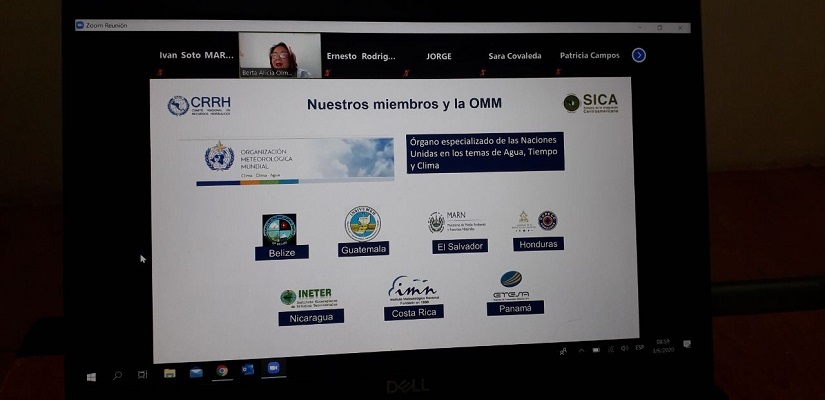
Task: Click the El Salvador label
Action: [460, 246]
